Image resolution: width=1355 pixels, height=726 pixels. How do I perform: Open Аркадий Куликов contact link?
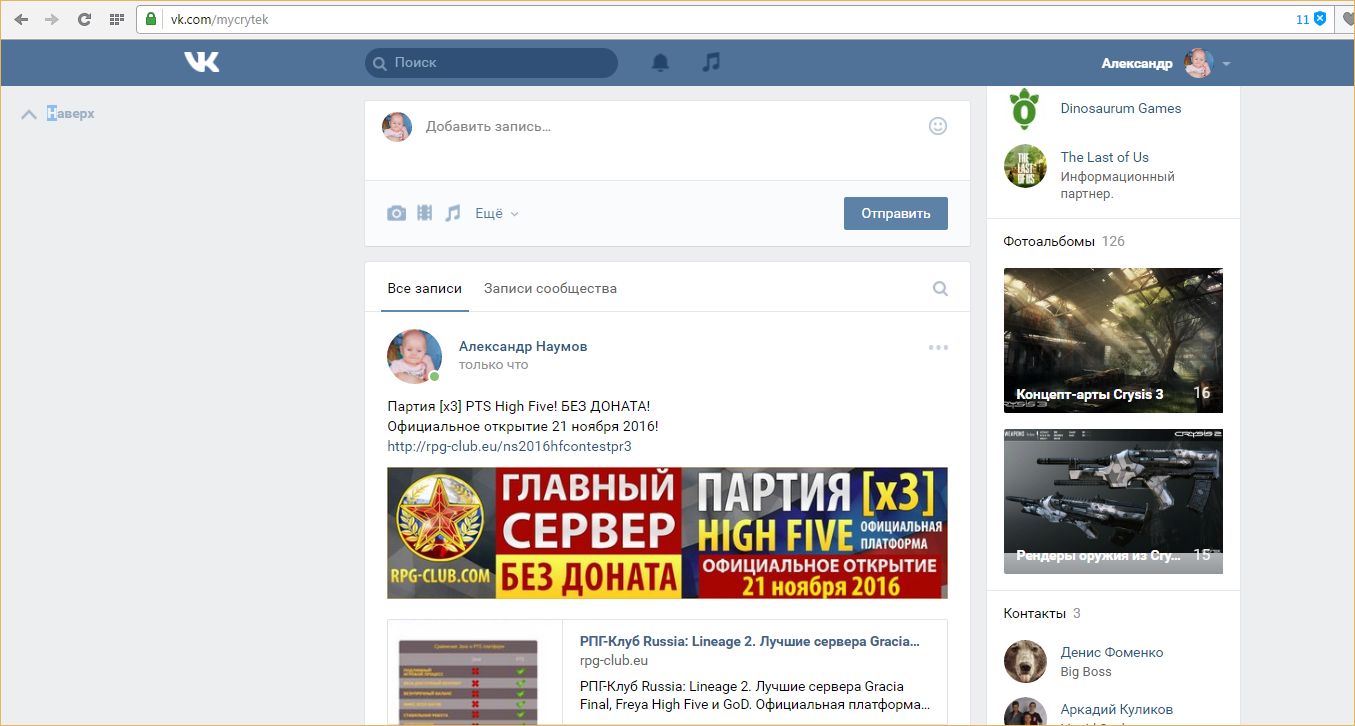tap(1117, 709)
